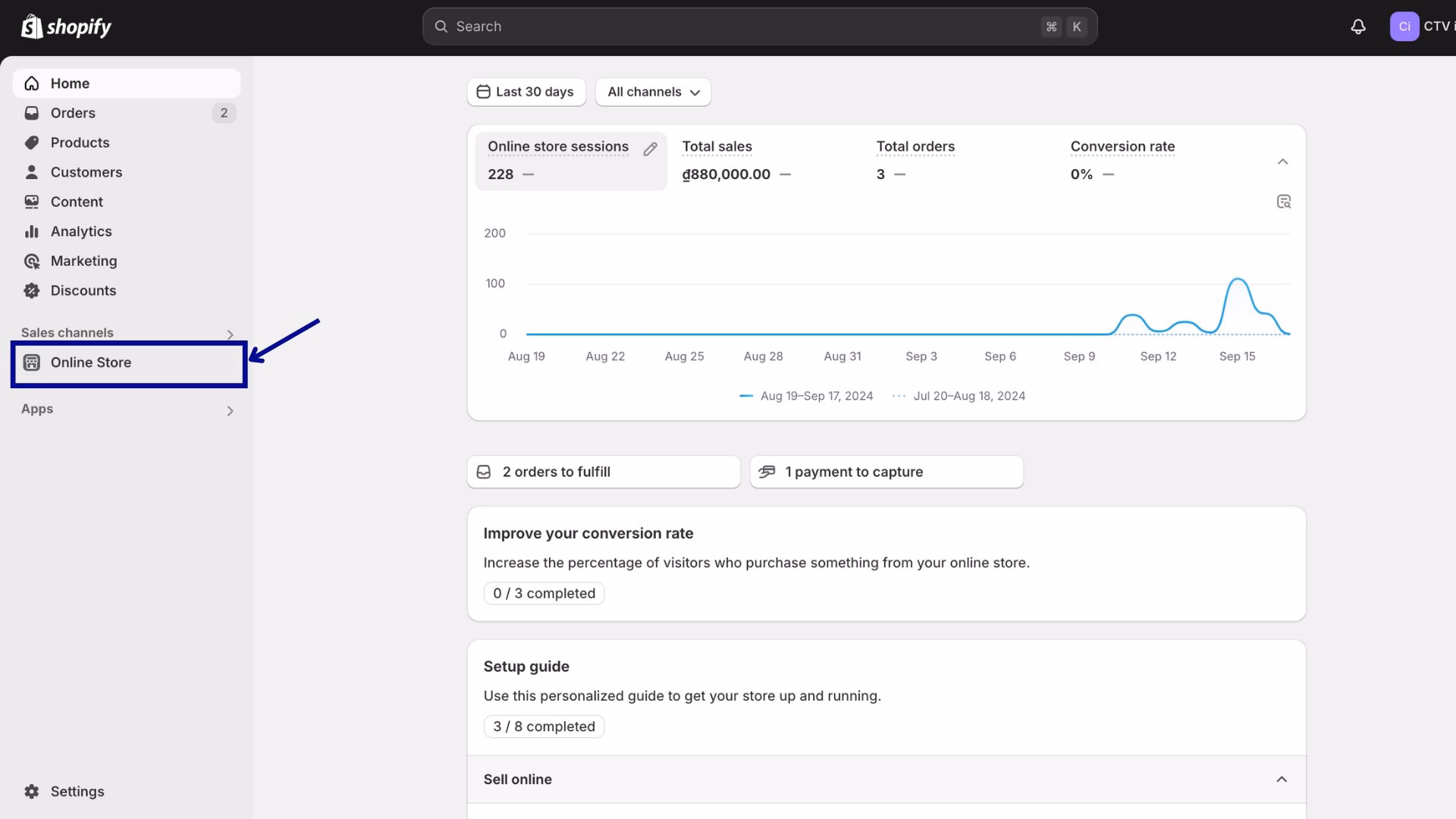Focus the Search field
The height and width of the screenshot is (819, 1456).
pos(760,27)
